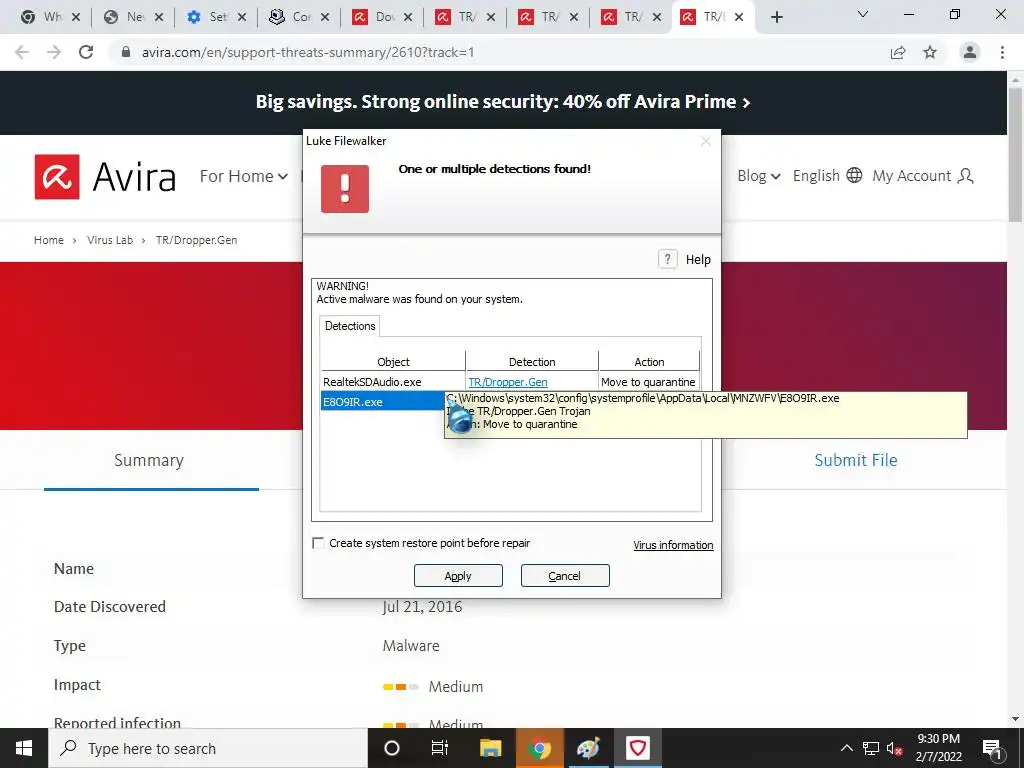Click the My Account user icon

pos(966,176)
